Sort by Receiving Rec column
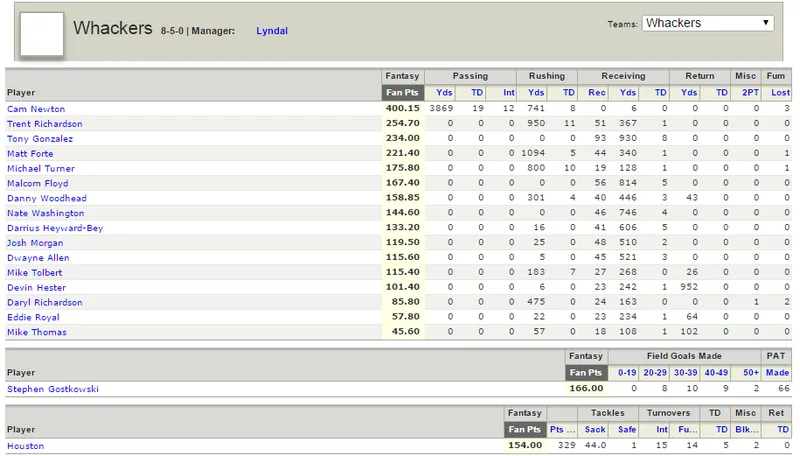The height and width of the screenshot is (456, 800). [x=597, y=92]
